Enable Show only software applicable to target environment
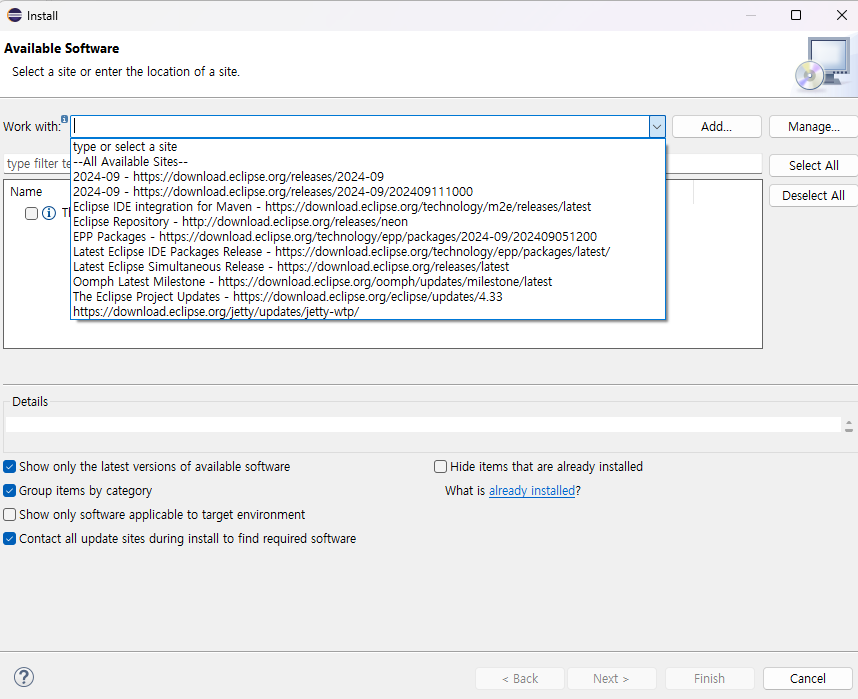This screenshot has width=858, height=699. click(x=9, y=515)
